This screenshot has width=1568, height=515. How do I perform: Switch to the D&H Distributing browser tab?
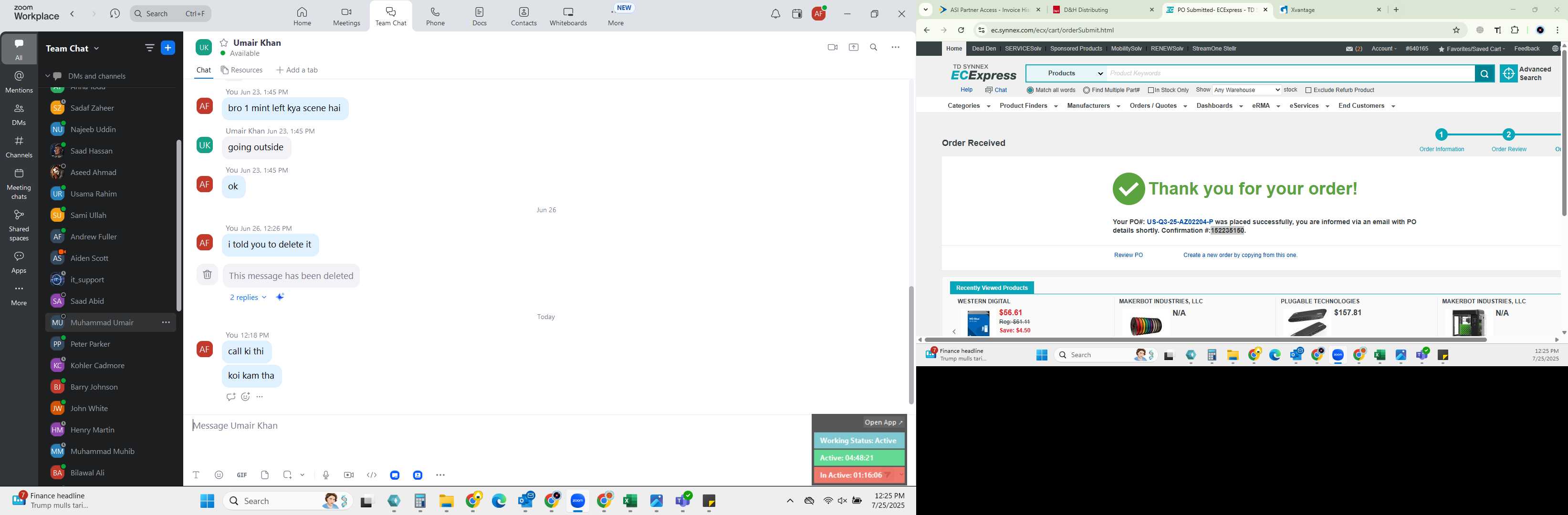(x=1102, y=10)
